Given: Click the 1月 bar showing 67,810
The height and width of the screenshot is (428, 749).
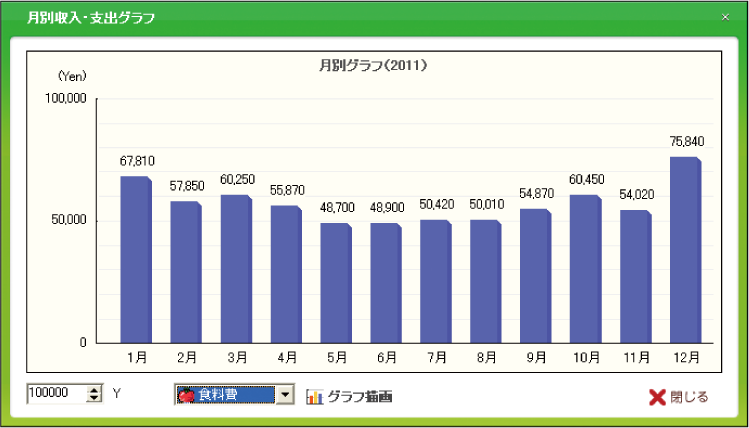Looking at the screenshot, I should click(x=135, y=260).
